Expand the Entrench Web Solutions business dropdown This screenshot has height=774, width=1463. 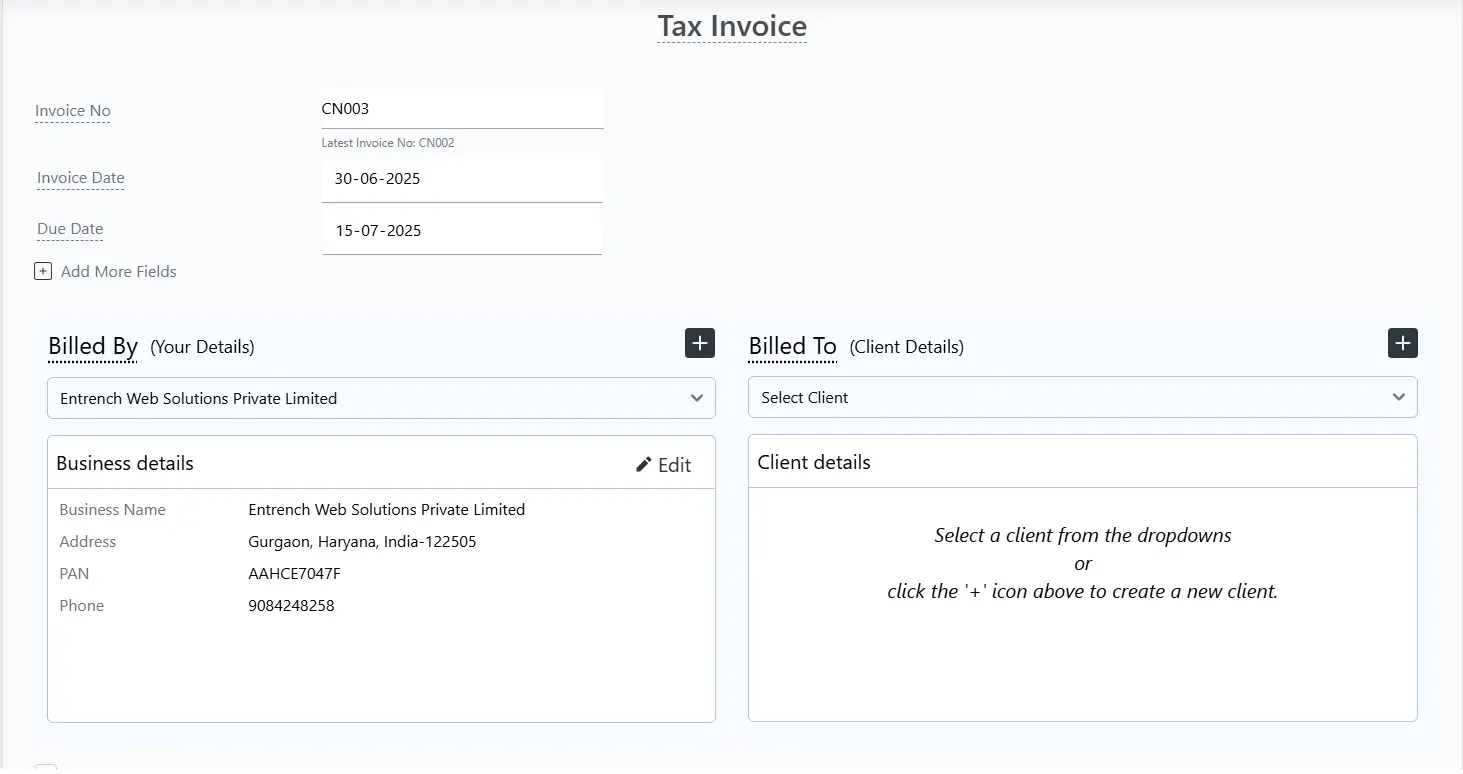(x=381, y=398)
